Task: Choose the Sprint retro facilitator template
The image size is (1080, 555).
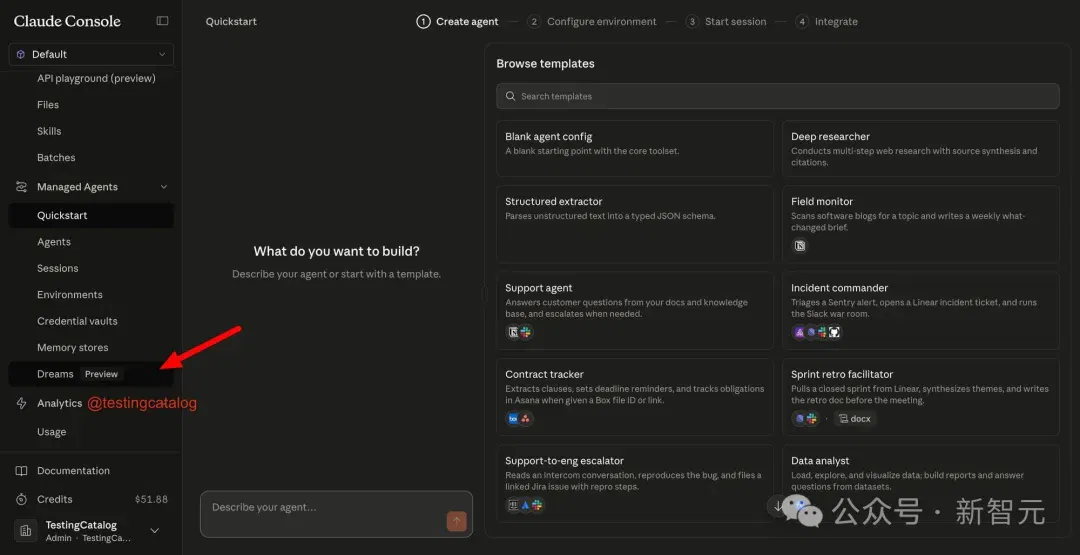Action: click(920, 397)
